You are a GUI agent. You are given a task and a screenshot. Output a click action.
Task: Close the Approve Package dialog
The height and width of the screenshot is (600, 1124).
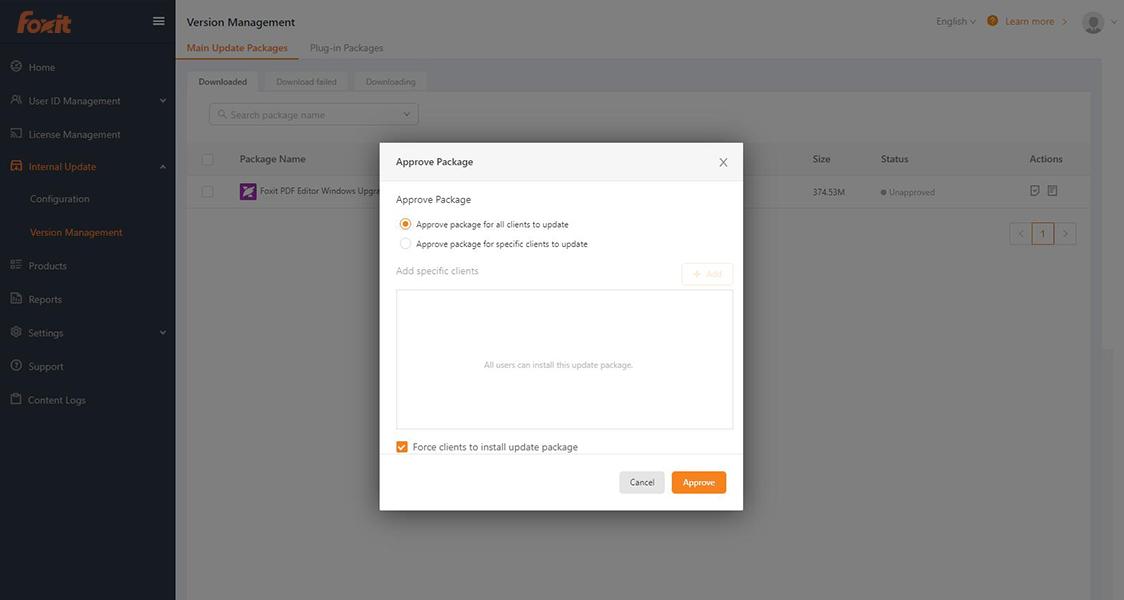pos(723,163)
